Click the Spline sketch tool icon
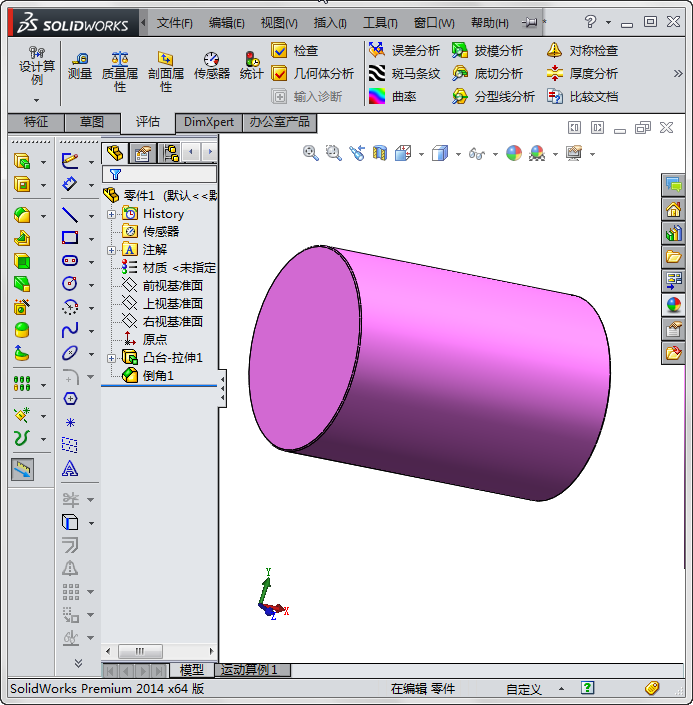 pos(70,329)
